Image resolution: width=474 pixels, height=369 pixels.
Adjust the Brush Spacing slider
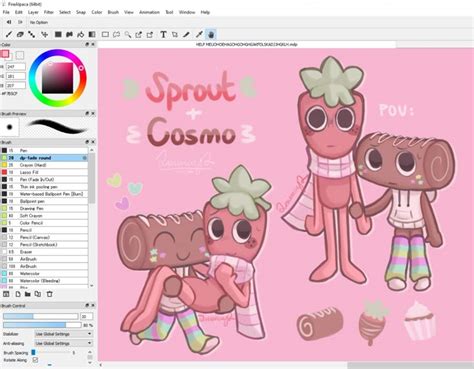(52, 352)
